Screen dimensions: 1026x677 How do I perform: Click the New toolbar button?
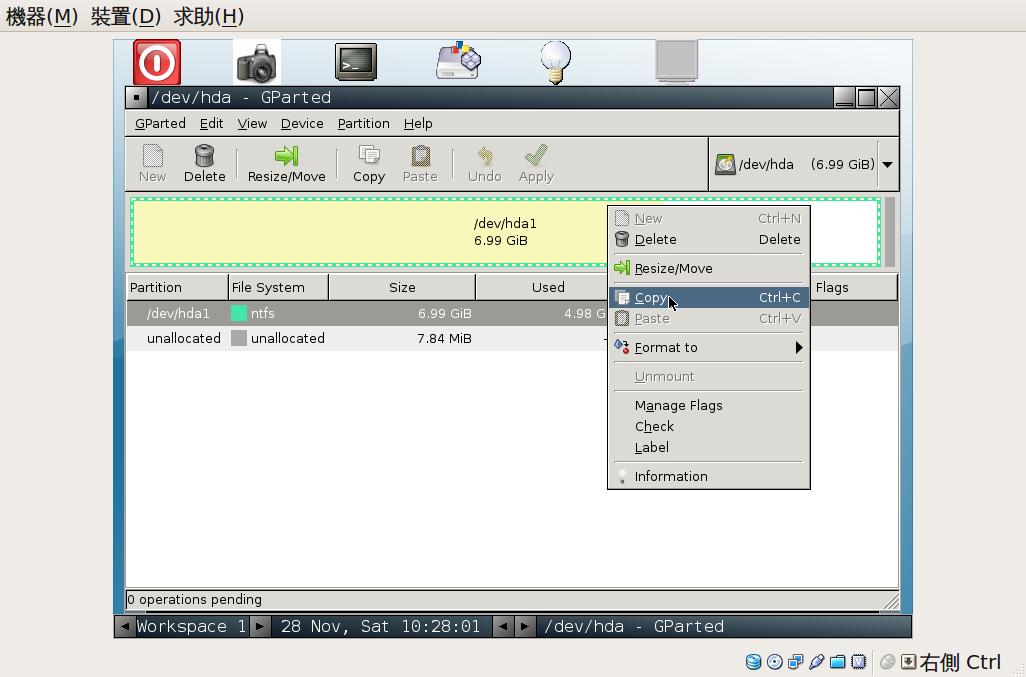(152, 164)
